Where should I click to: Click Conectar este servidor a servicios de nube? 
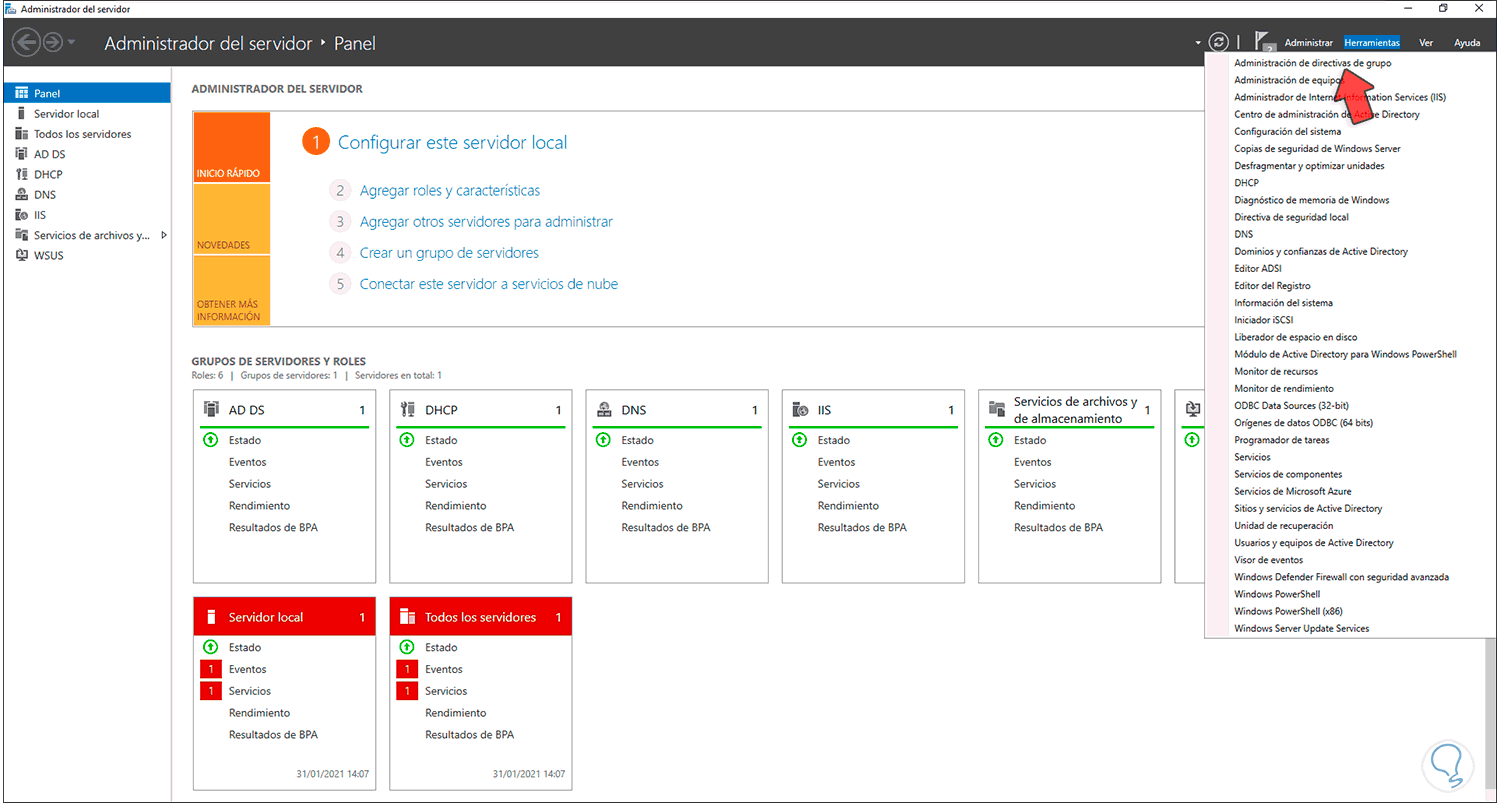489,284
